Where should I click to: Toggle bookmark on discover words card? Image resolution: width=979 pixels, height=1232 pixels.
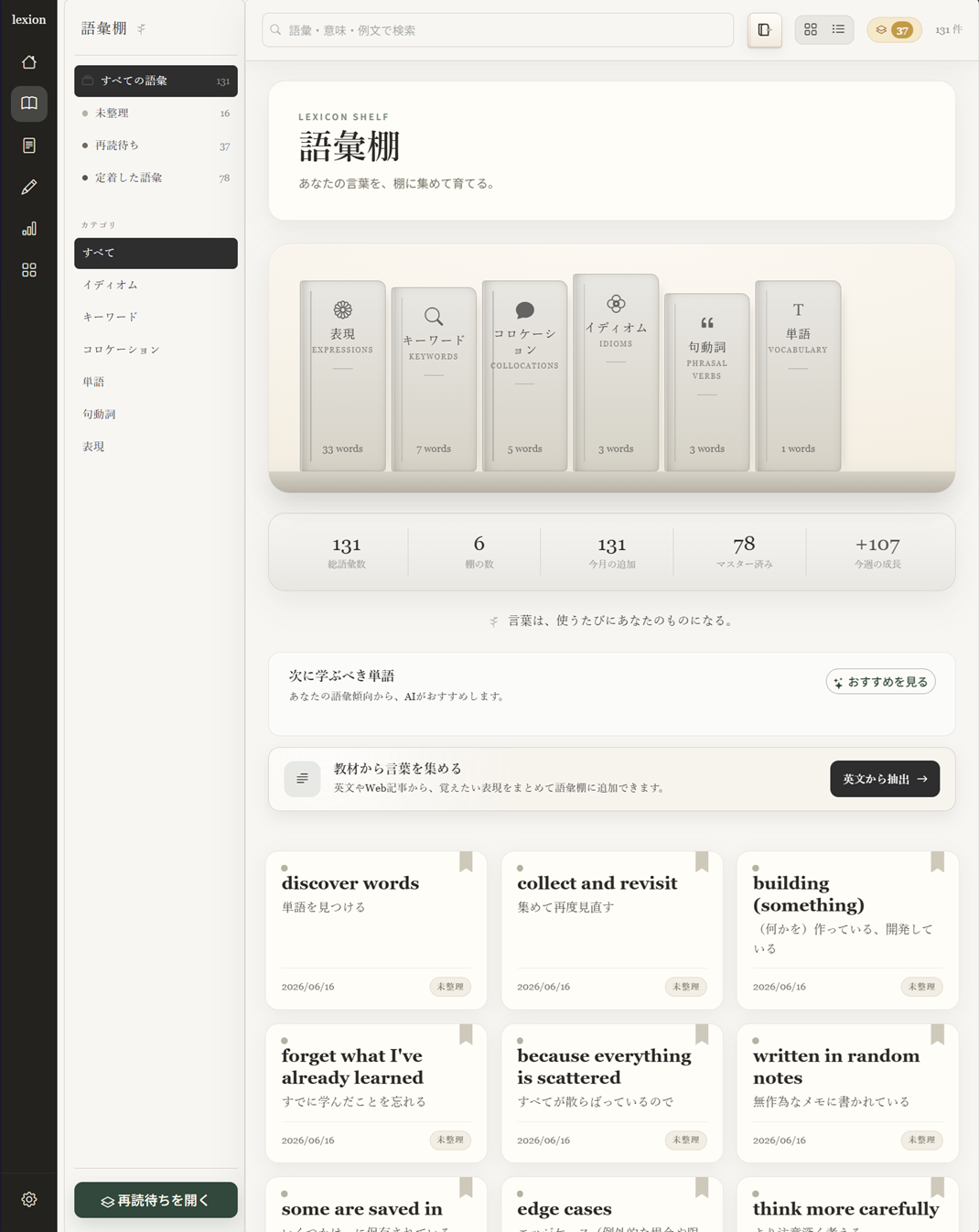[x=466, y=862]
